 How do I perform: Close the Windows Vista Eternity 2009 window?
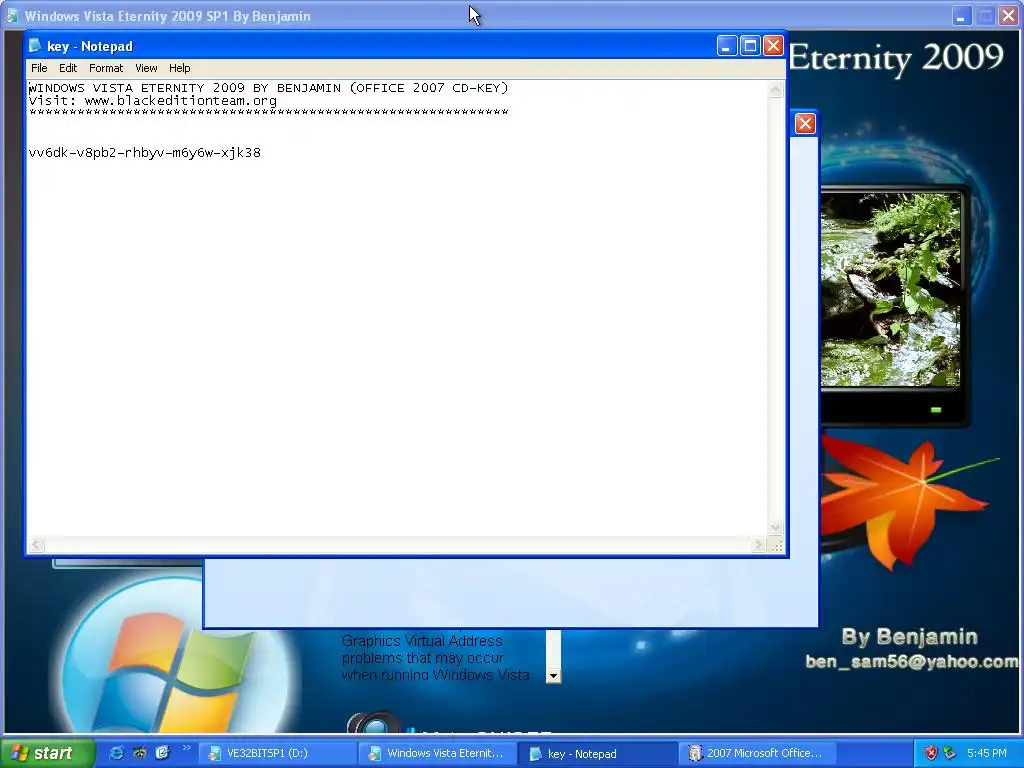pyautogui.click(x=1008, y=16)
